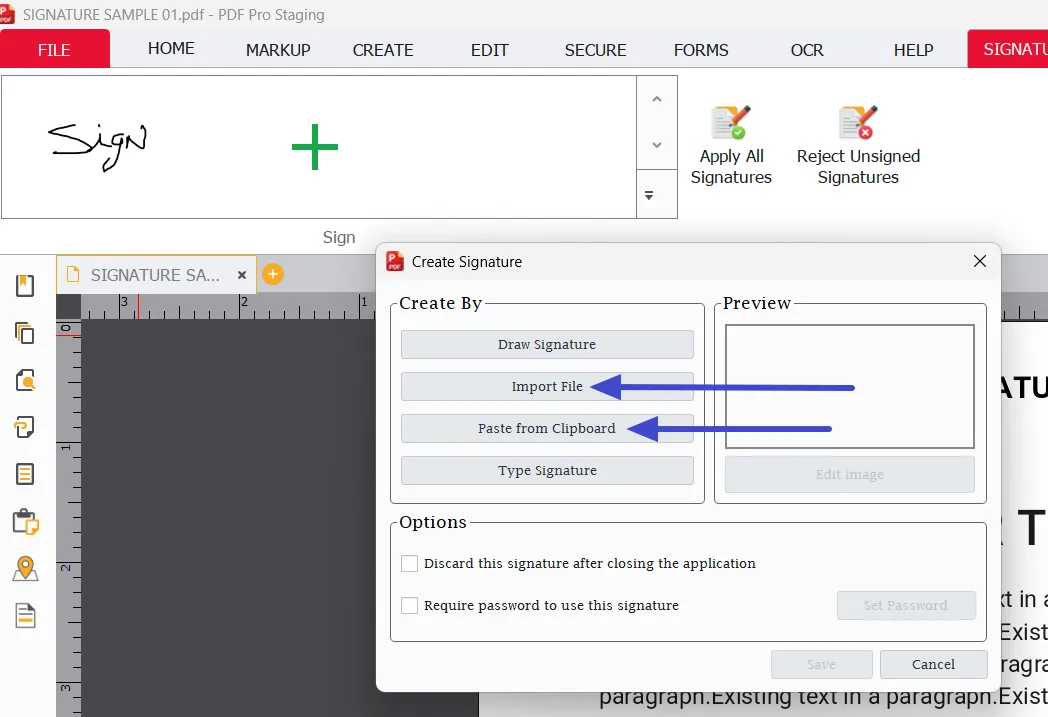Open the Attachments sidebar panel
This screenshot has width=1048, height=717.
[x=25, y=426]
